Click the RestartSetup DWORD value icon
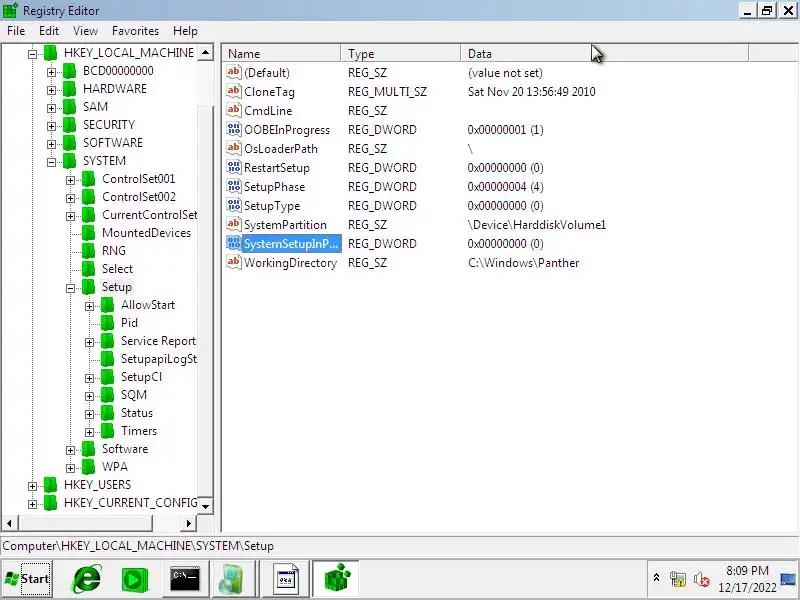The height and width of the screenshot is (600, 800). click(233, 167)
